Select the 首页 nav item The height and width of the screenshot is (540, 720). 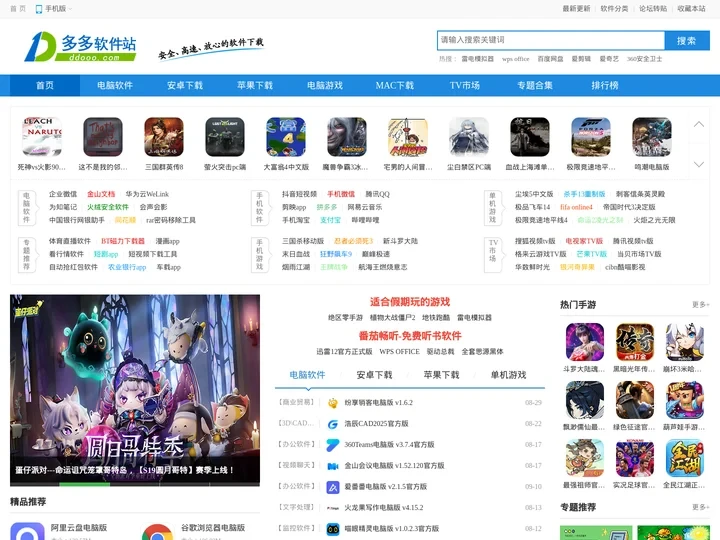coord(45,85)
